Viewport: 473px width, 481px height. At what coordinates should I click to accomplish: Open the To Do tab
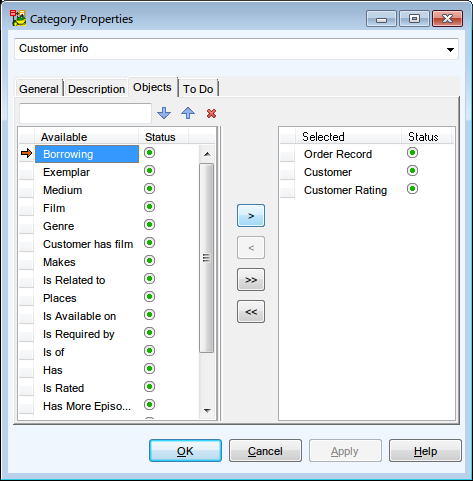coord(198,89)
